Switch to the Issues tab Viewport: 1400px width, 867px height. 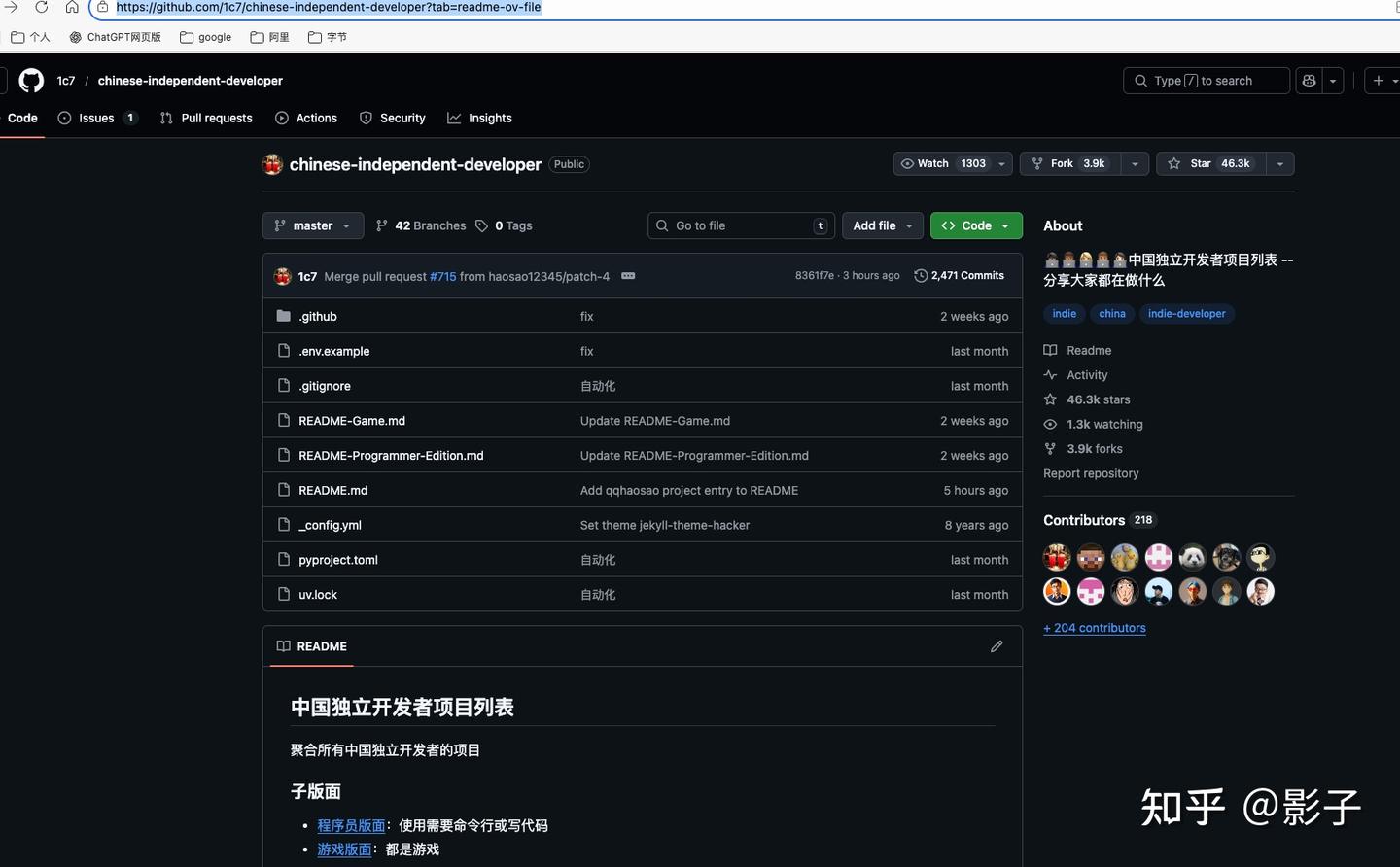pyautogui.click(x=96, y=119)
